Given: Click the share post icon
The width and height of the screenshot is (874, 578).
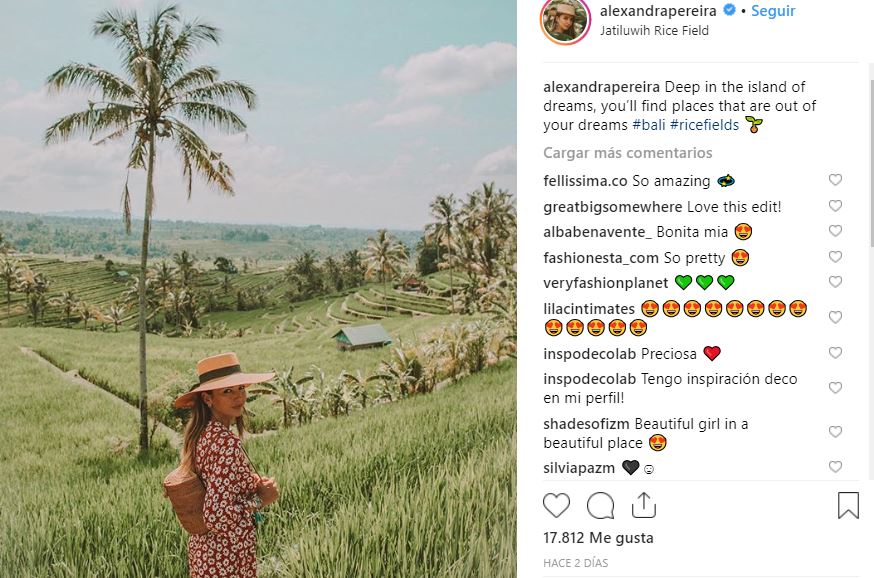Looking at the screenshot, I should pyautogui.click(x=644, y=505).
